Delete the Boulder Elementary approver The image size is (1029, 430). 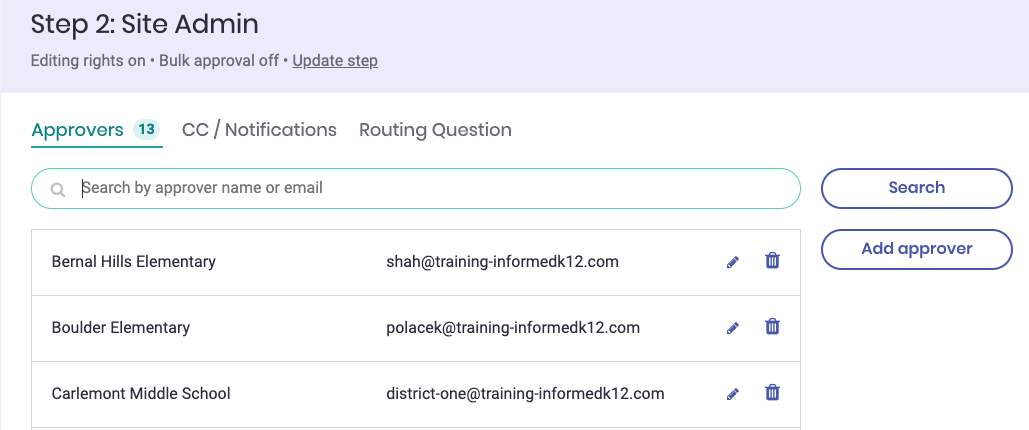point(772,326)
